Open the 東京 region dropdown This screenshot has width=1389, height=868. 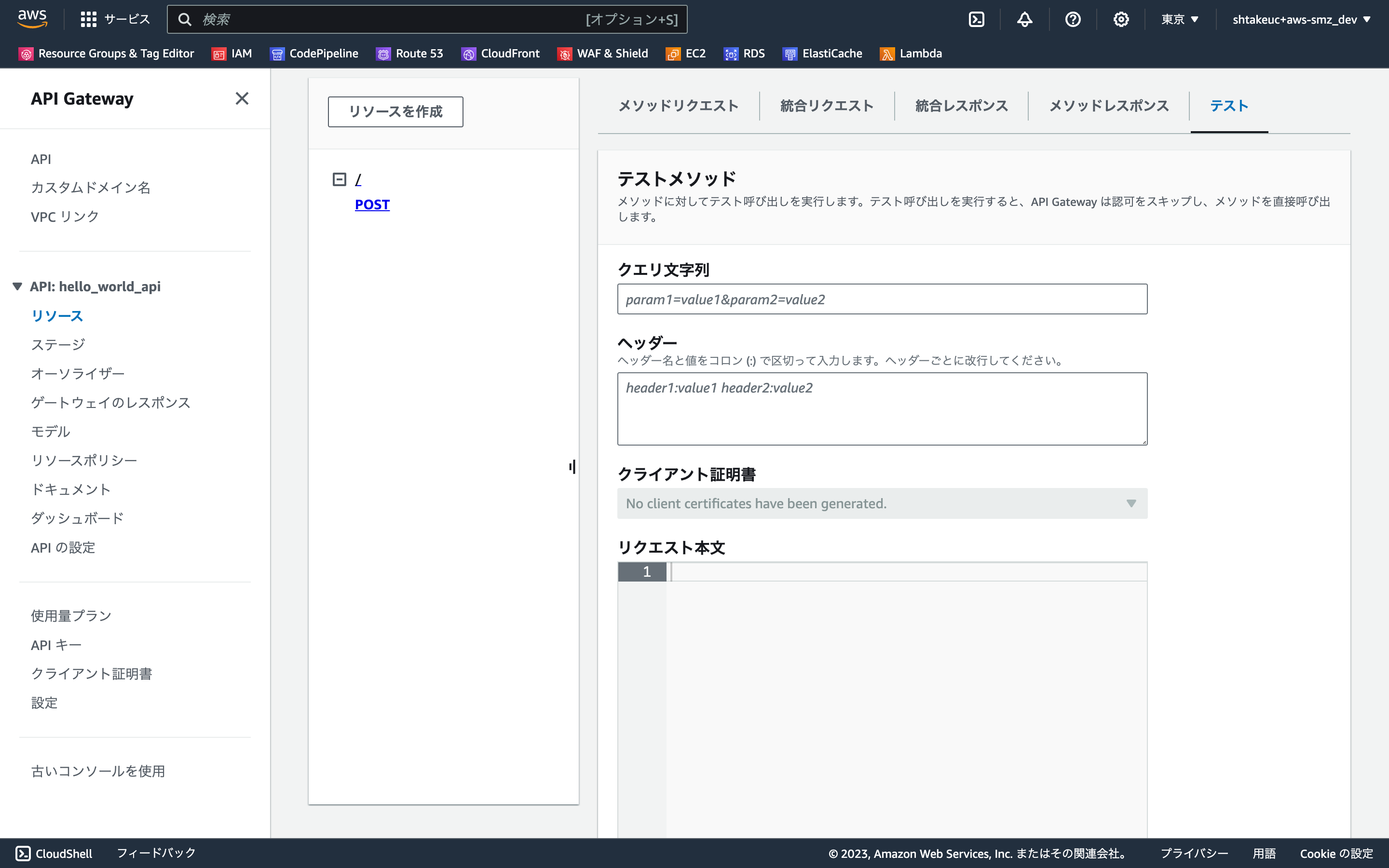[1180, 19]
